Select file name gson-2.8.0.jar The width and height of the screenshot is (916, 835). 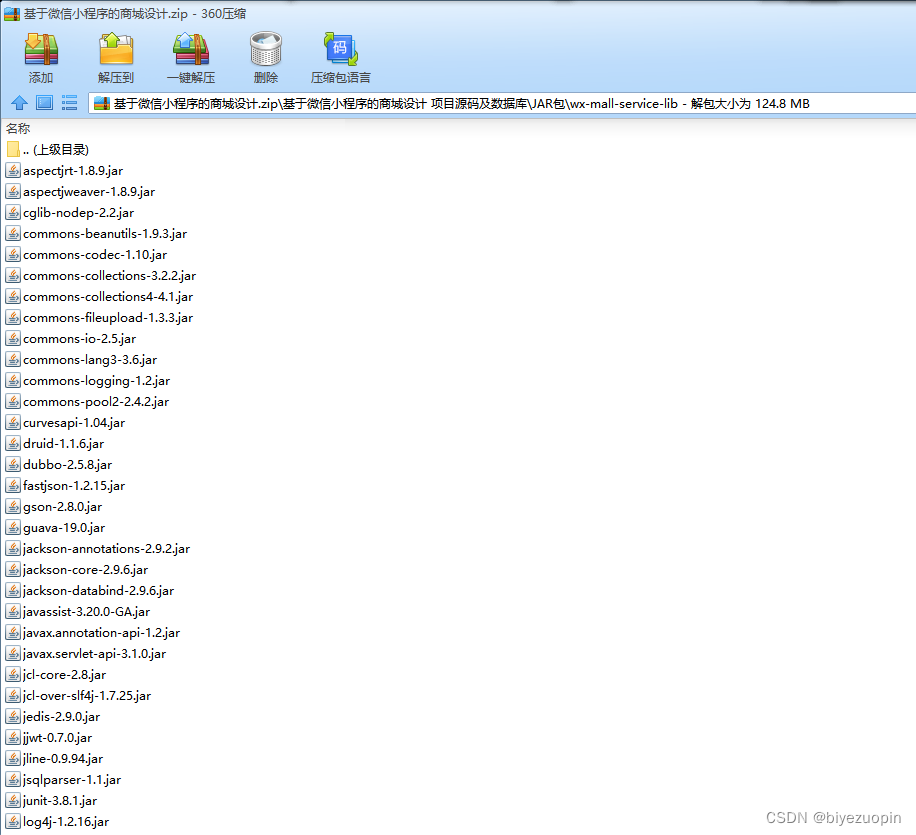(x=63, y=507)
